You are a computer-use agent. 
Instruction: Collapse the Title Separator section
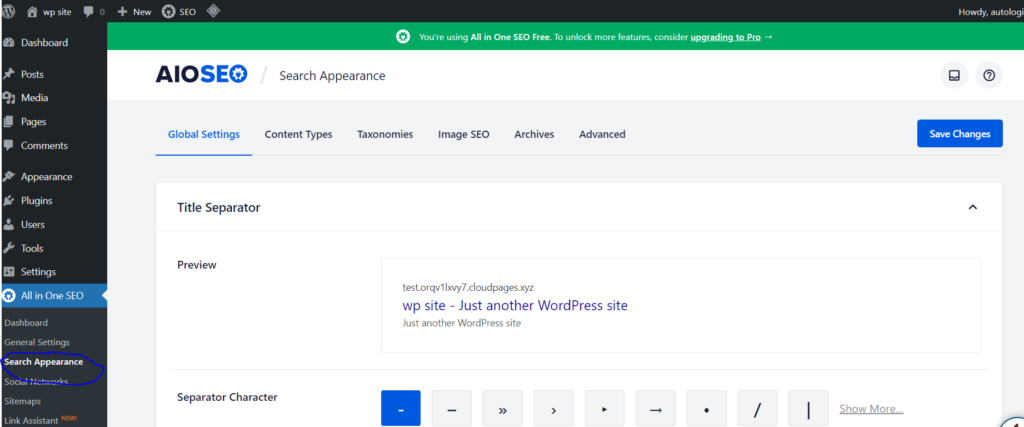point(972,207)
